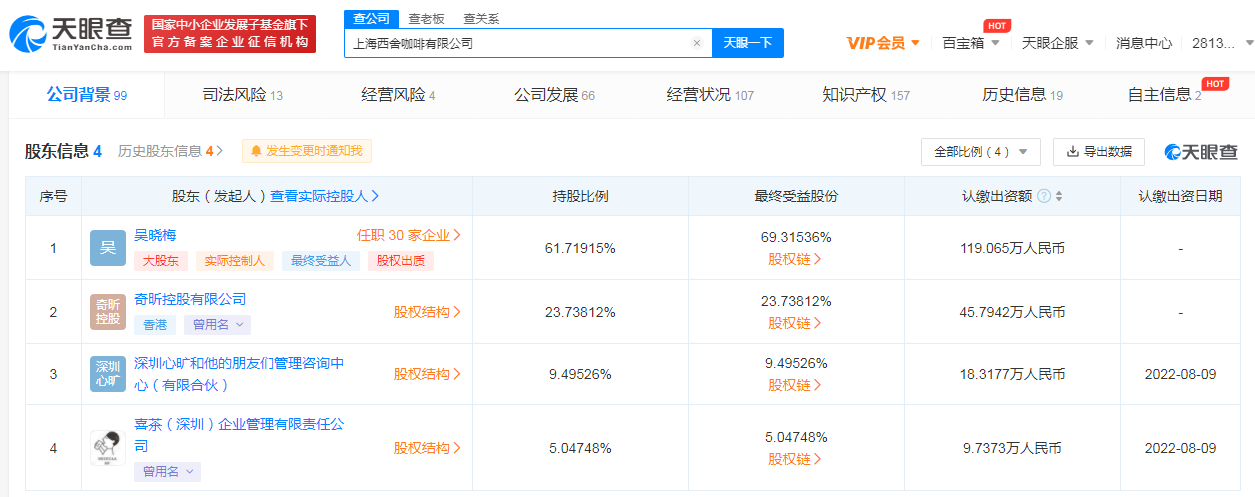Click the 认缴出资额 help question icon

(1044, 196)
